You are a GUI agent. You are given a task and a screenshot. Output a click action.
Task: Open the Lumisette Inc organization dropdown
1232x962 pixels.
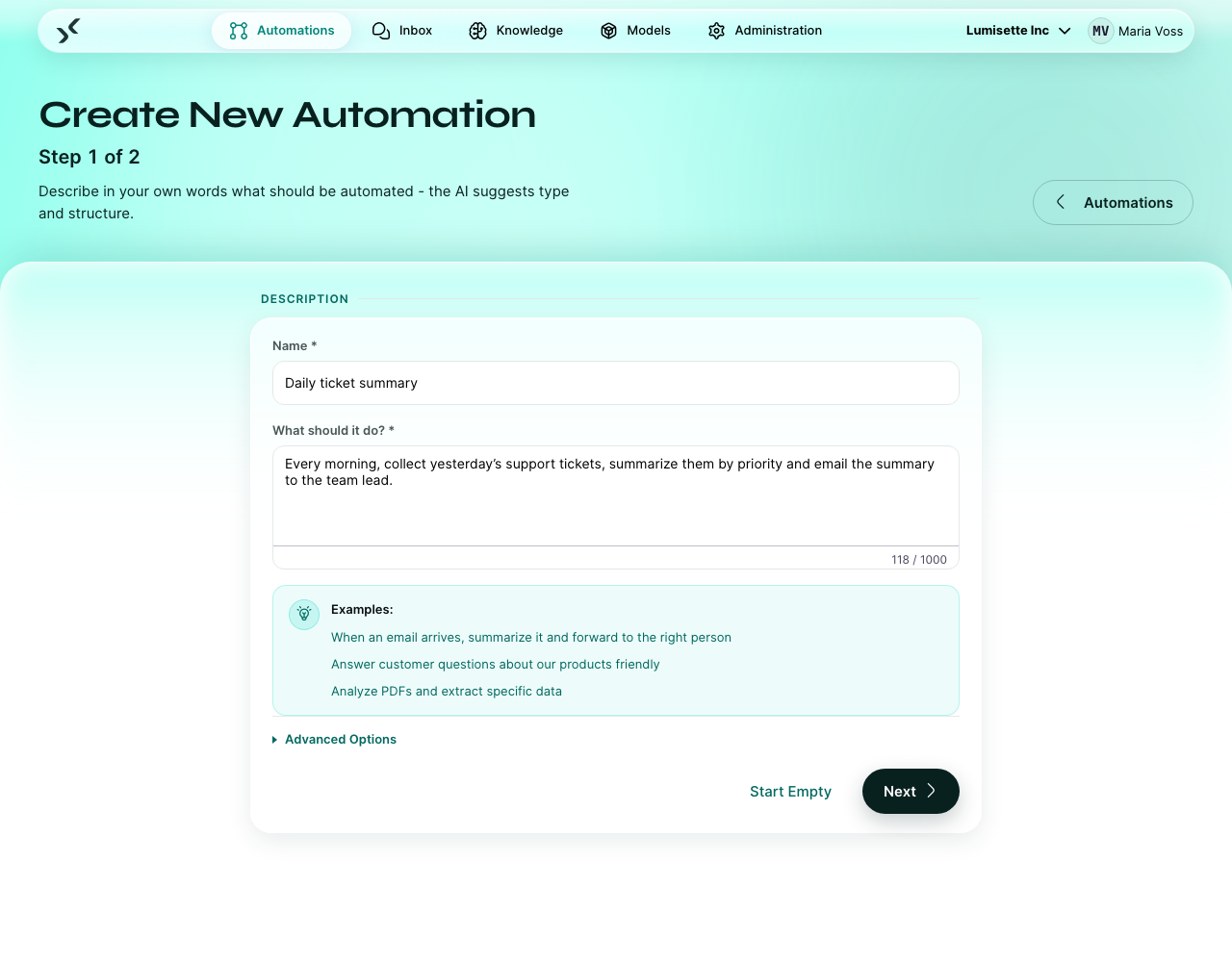coord(1018,31)
